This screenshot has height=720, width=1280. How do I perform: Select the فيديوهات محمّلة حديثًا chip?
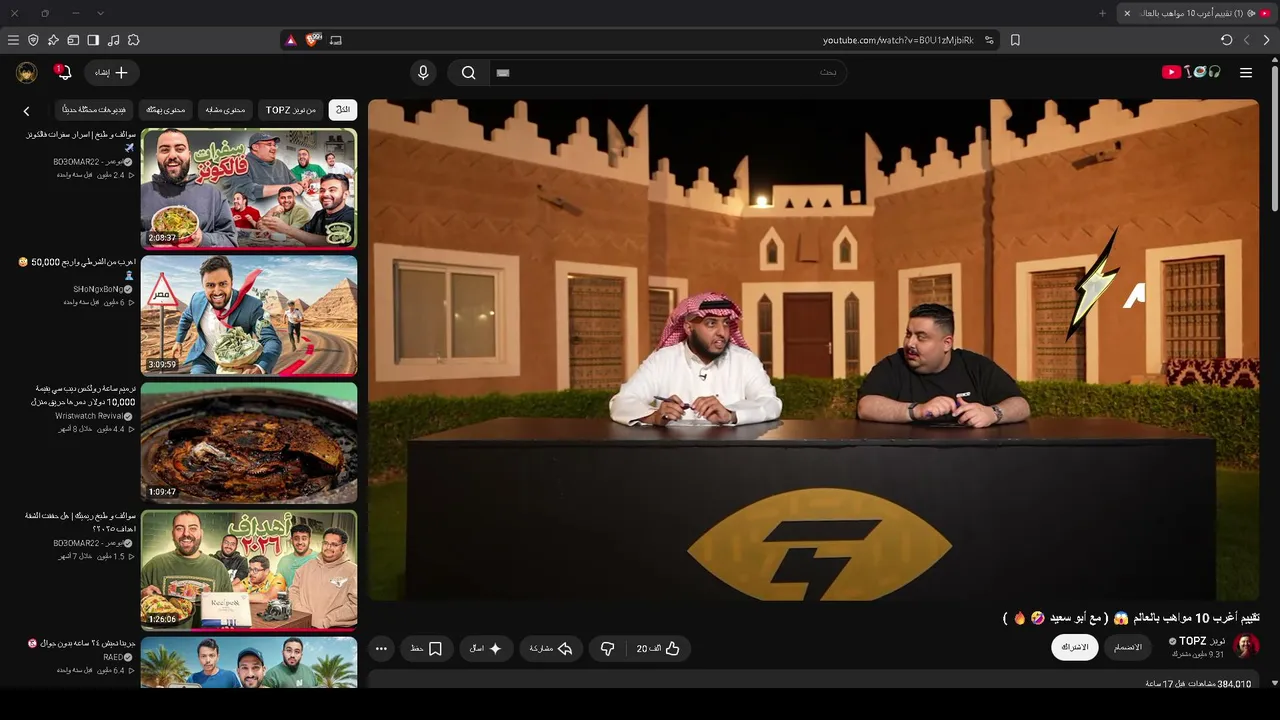94,110
